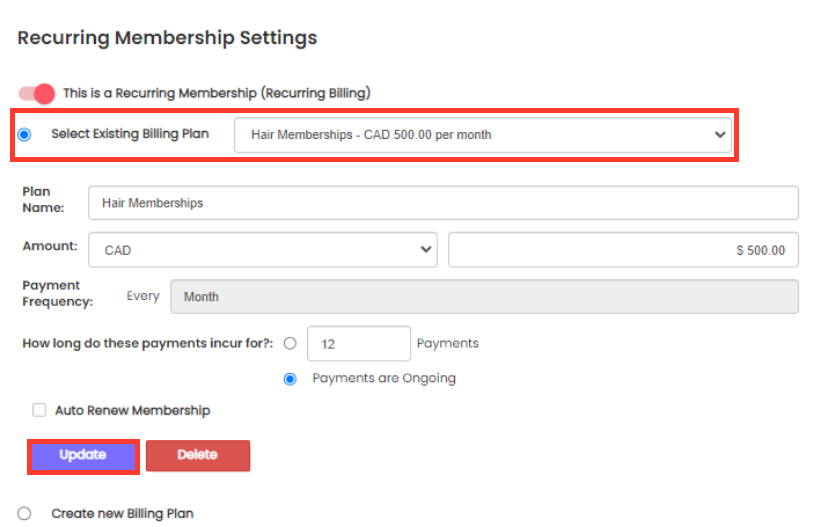Enable the Auto Renew Membership checkbox
Viewport: 828px width, 527px height.
40,410
